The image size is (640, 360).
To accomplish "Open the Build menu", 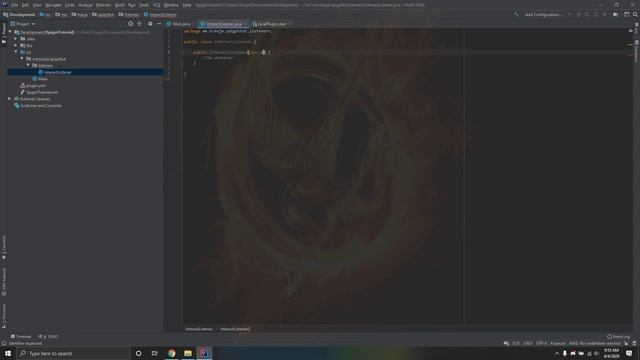I will [120, 5].
